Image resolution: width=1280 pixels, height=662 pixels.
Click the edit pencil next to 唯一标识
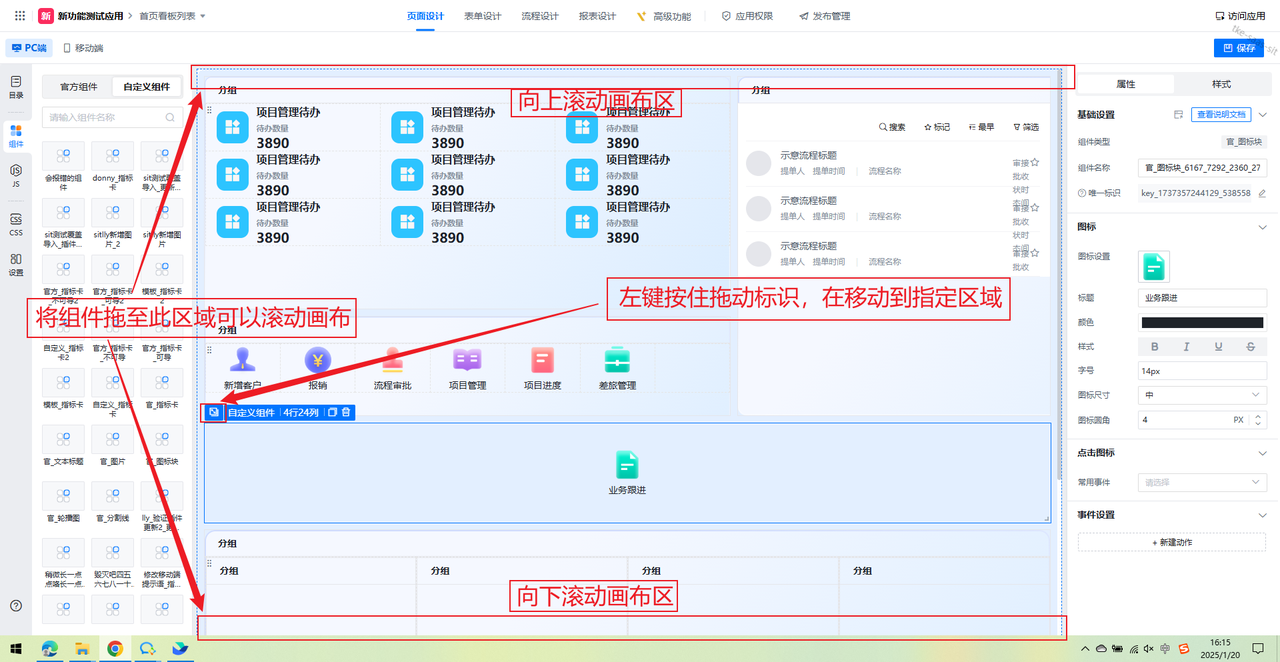[1261, 193]
